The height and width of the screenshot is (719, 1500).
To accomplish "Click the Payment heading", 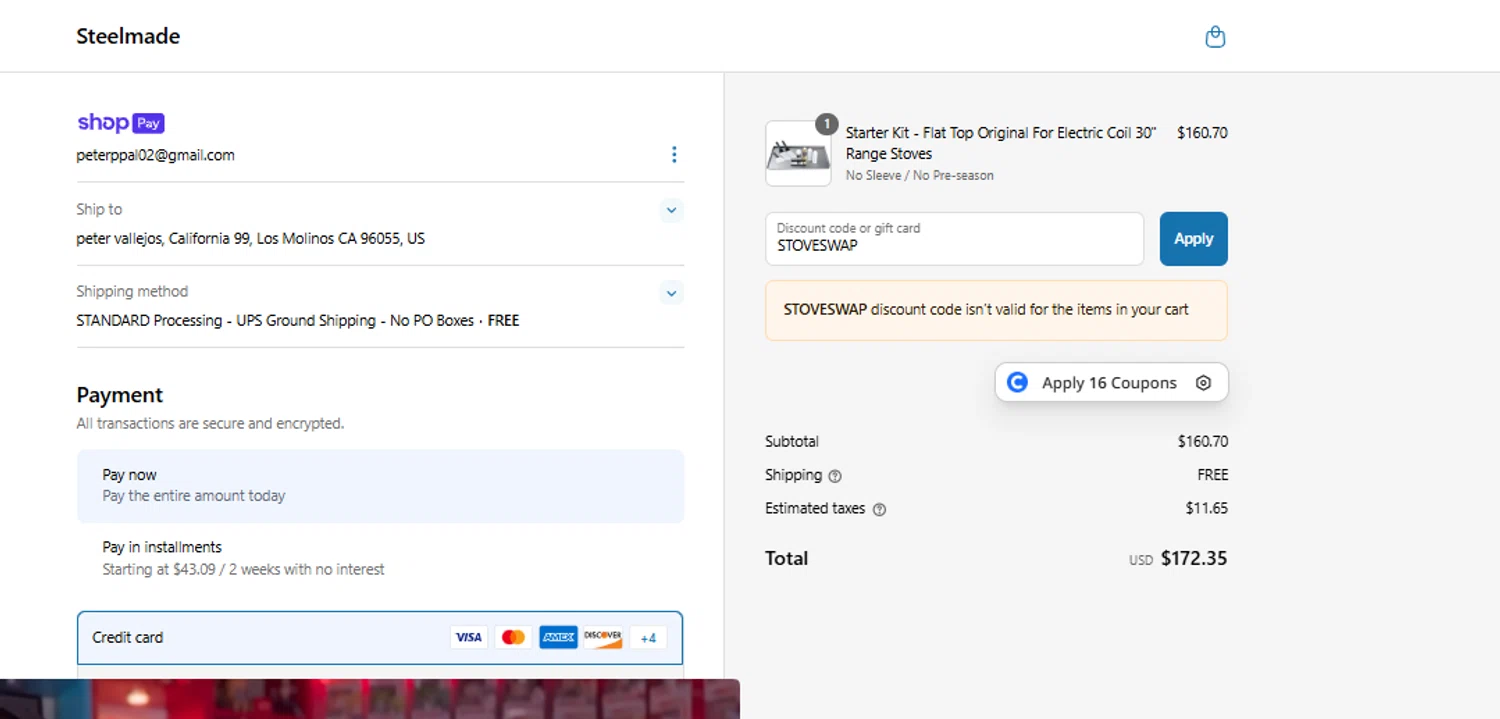I will [x=119, y=395].
